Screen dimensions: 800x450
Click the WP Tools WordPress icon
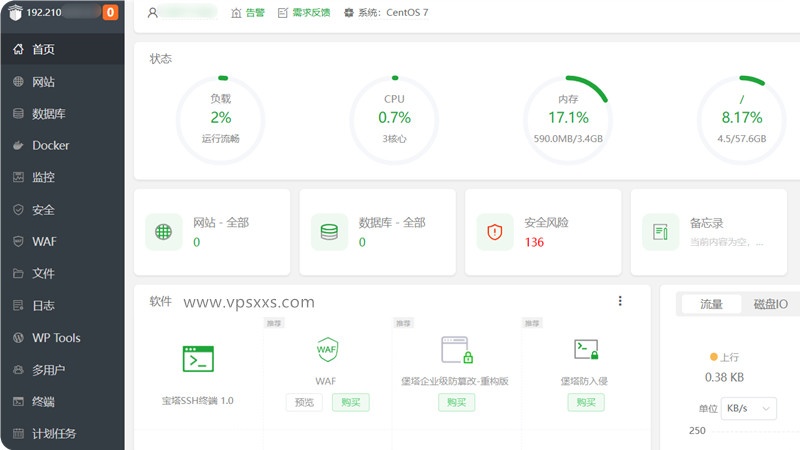click(18, 338)
